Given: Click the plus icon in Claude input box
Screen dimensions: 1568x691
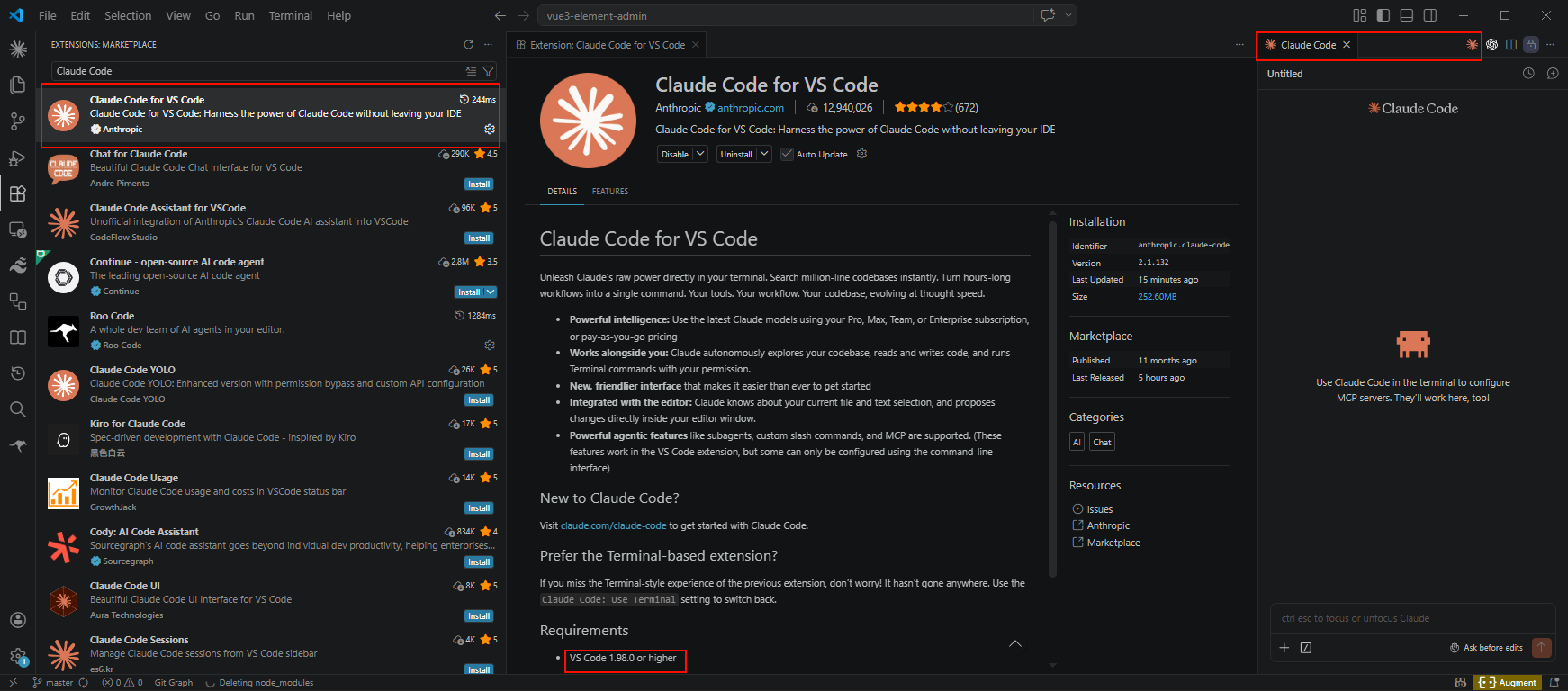Looking at the screenshot, I should pyautogui.click(x=1284, y=647).
